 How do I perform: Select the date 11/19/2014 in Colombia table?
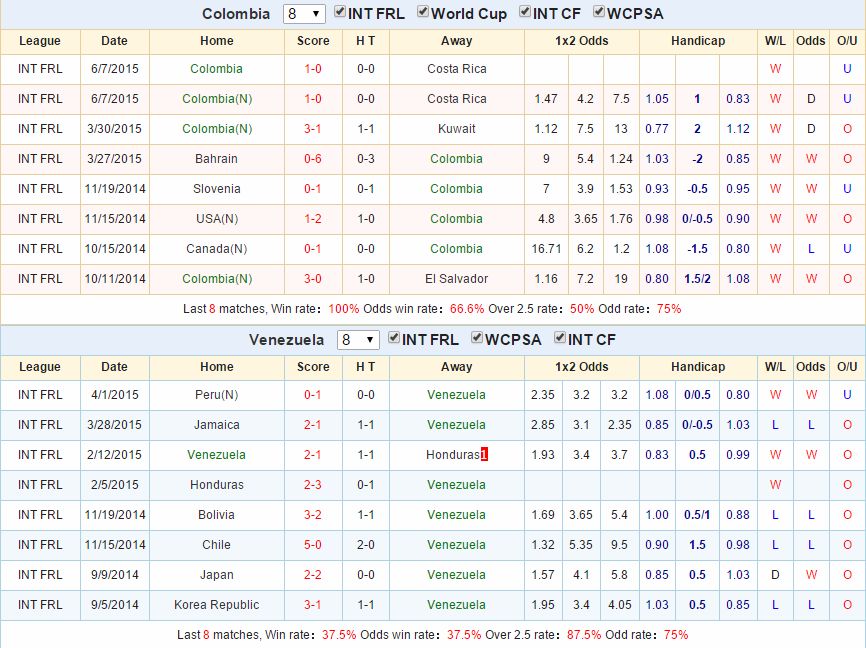115,189
